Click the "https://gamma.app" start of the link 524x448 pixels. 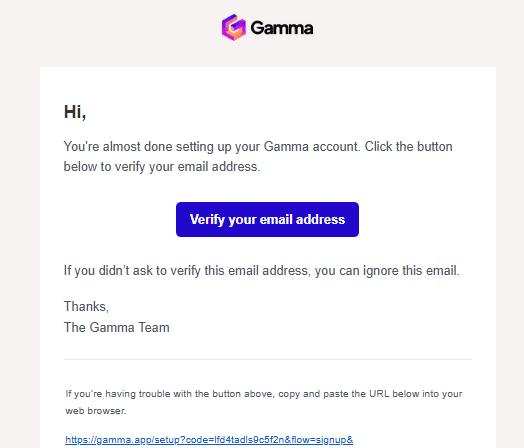coord(109,440)
